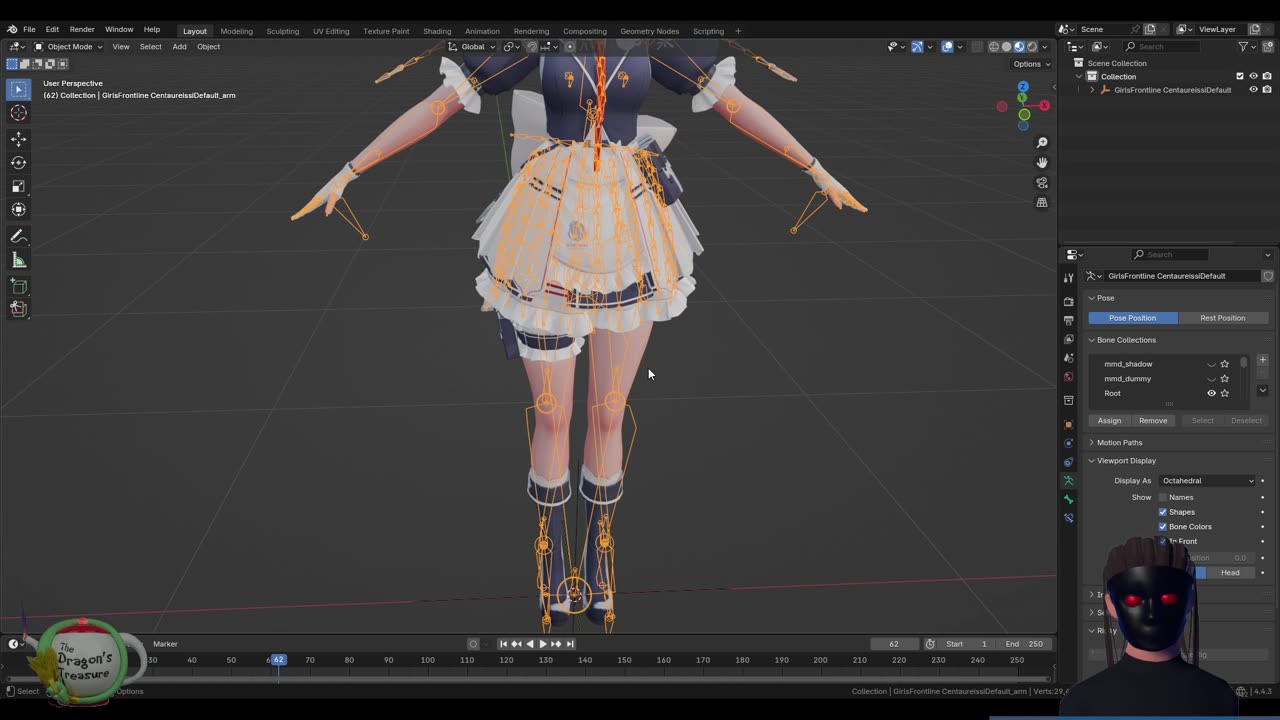The image size is (1280, 720).
Task: Open the Display As Octahedral dropdown
Action: 1207,481
